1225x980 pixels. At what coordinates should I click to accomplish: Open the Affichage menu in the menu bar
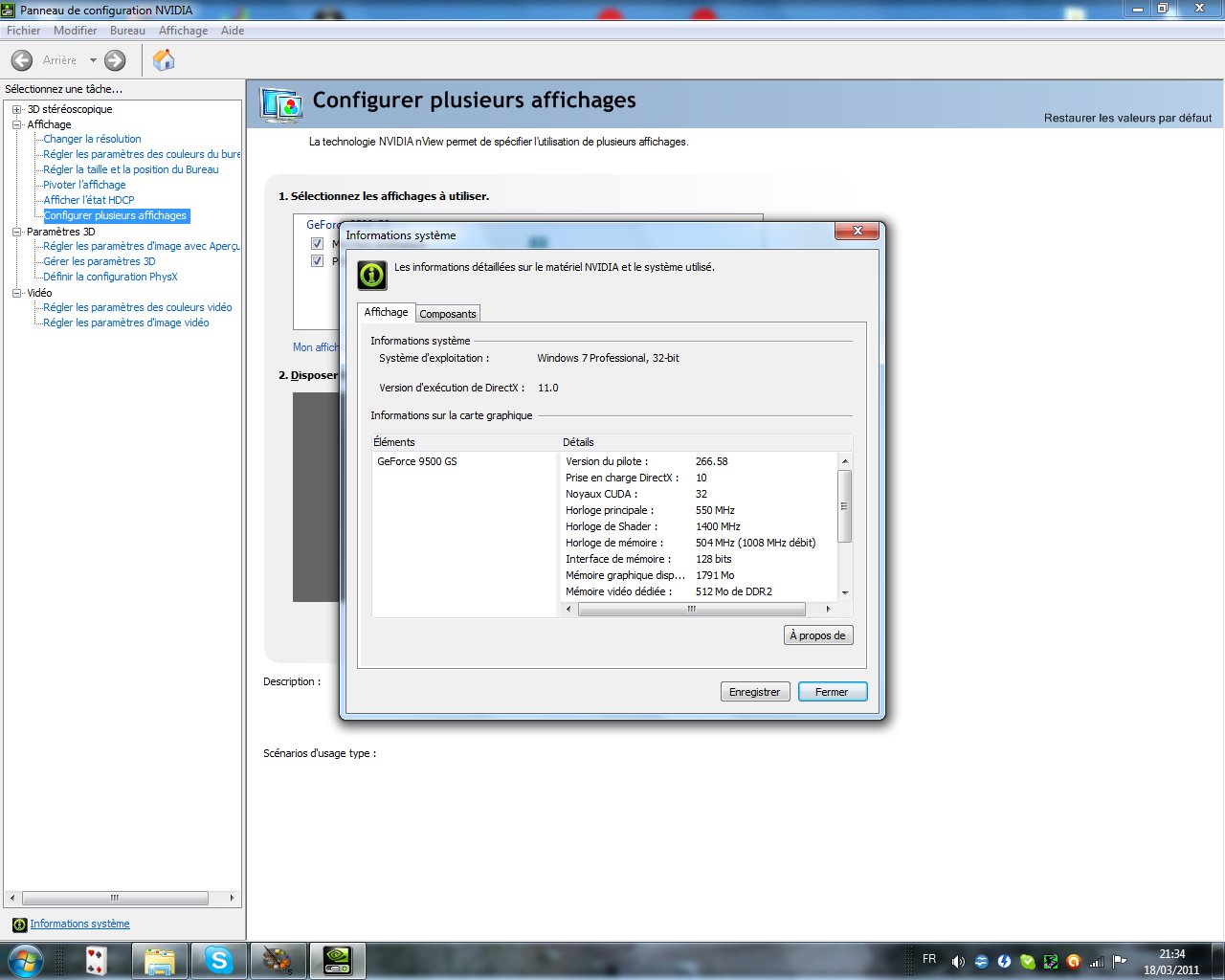[183, 31]
